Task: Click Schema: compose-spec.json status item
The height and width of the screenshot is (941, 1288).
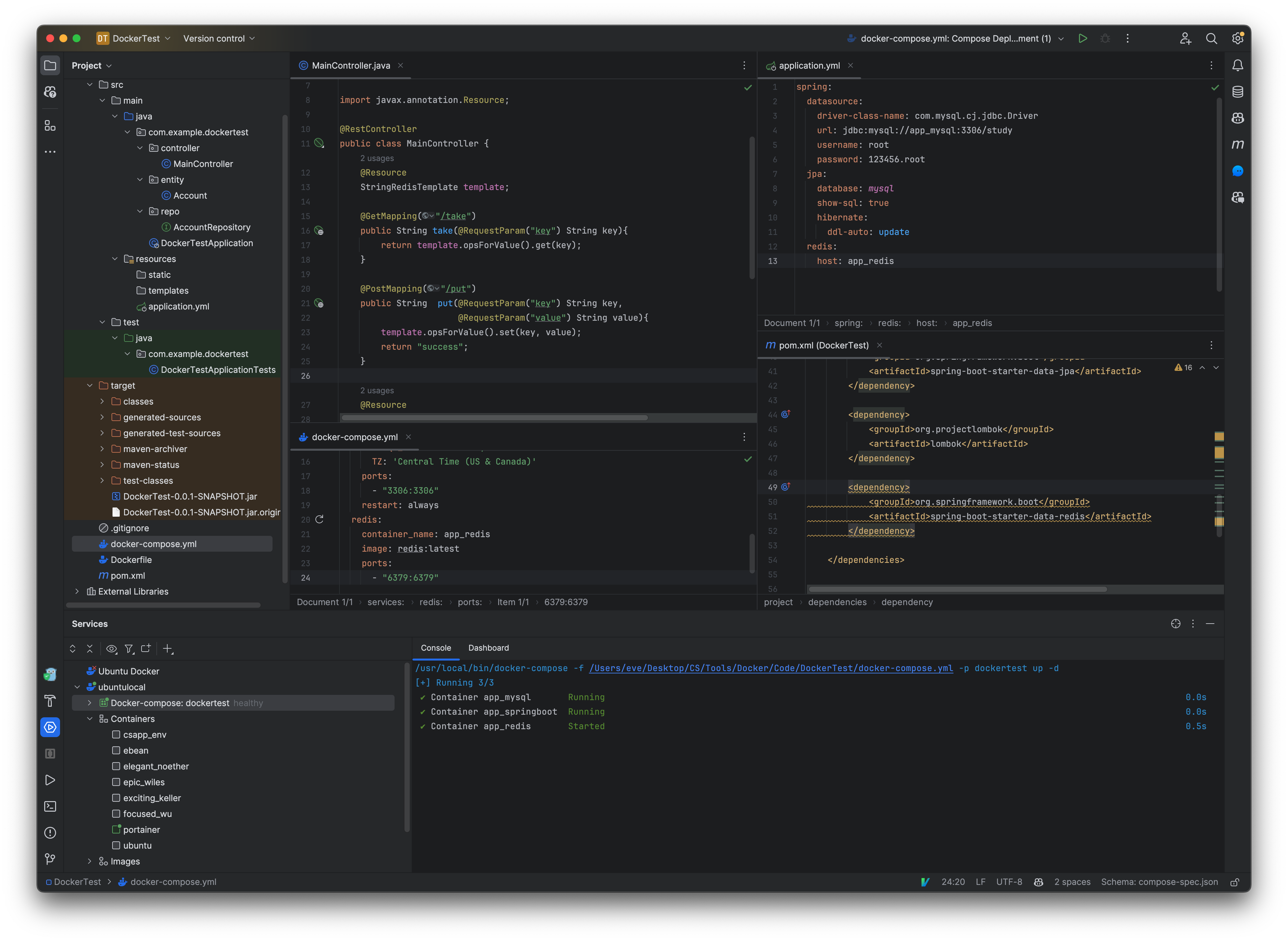Action: 1159,882
